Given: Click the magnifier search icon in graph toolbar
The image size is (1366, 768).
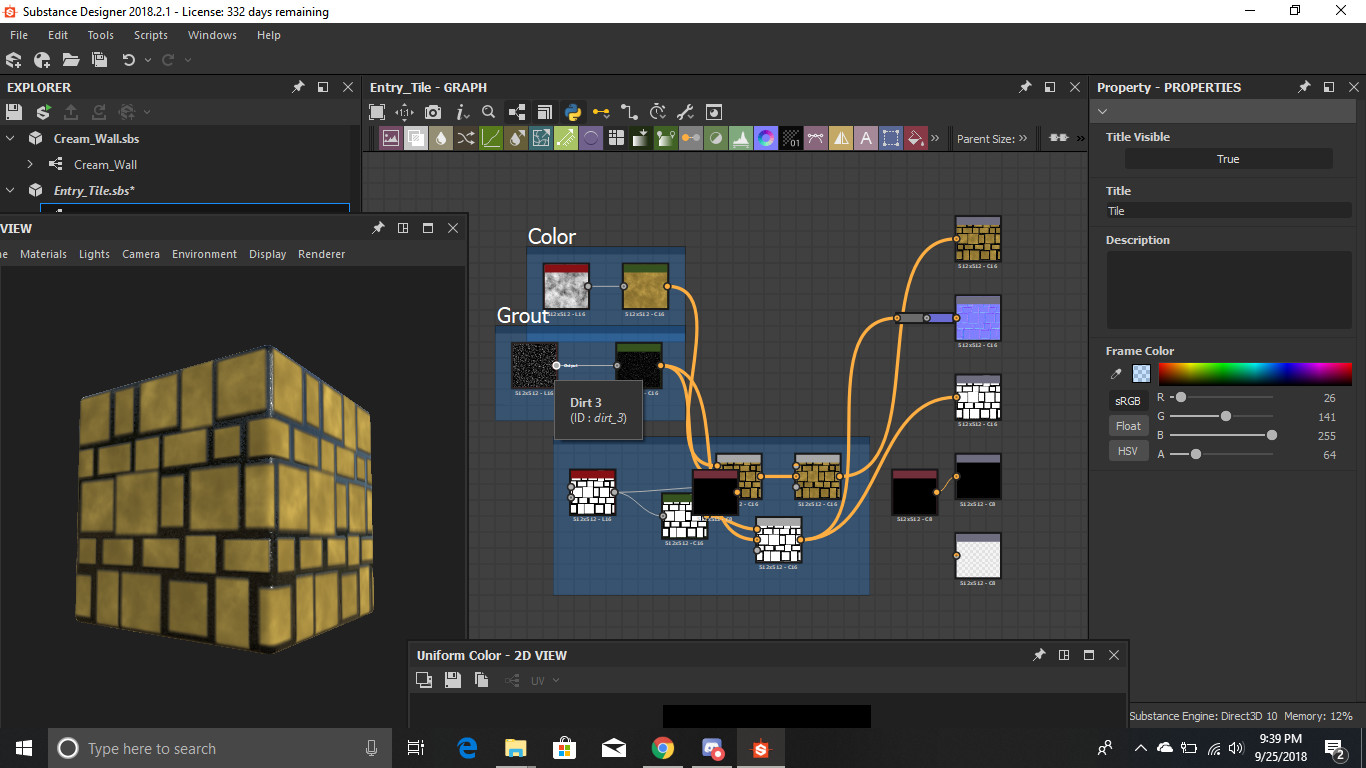Looking at the screenshot, I should [x=489, y=112].
